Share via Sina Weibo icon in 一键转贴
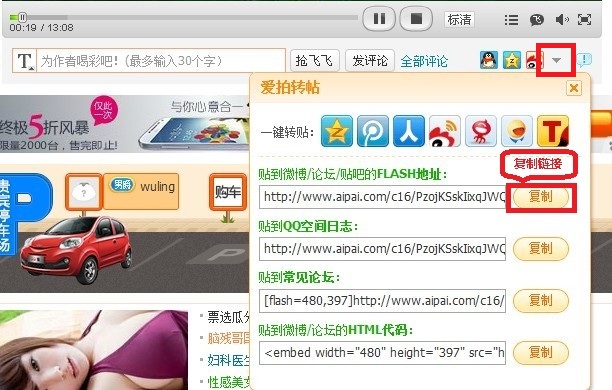This screenshot has height=390, width=612. point(445,131)
